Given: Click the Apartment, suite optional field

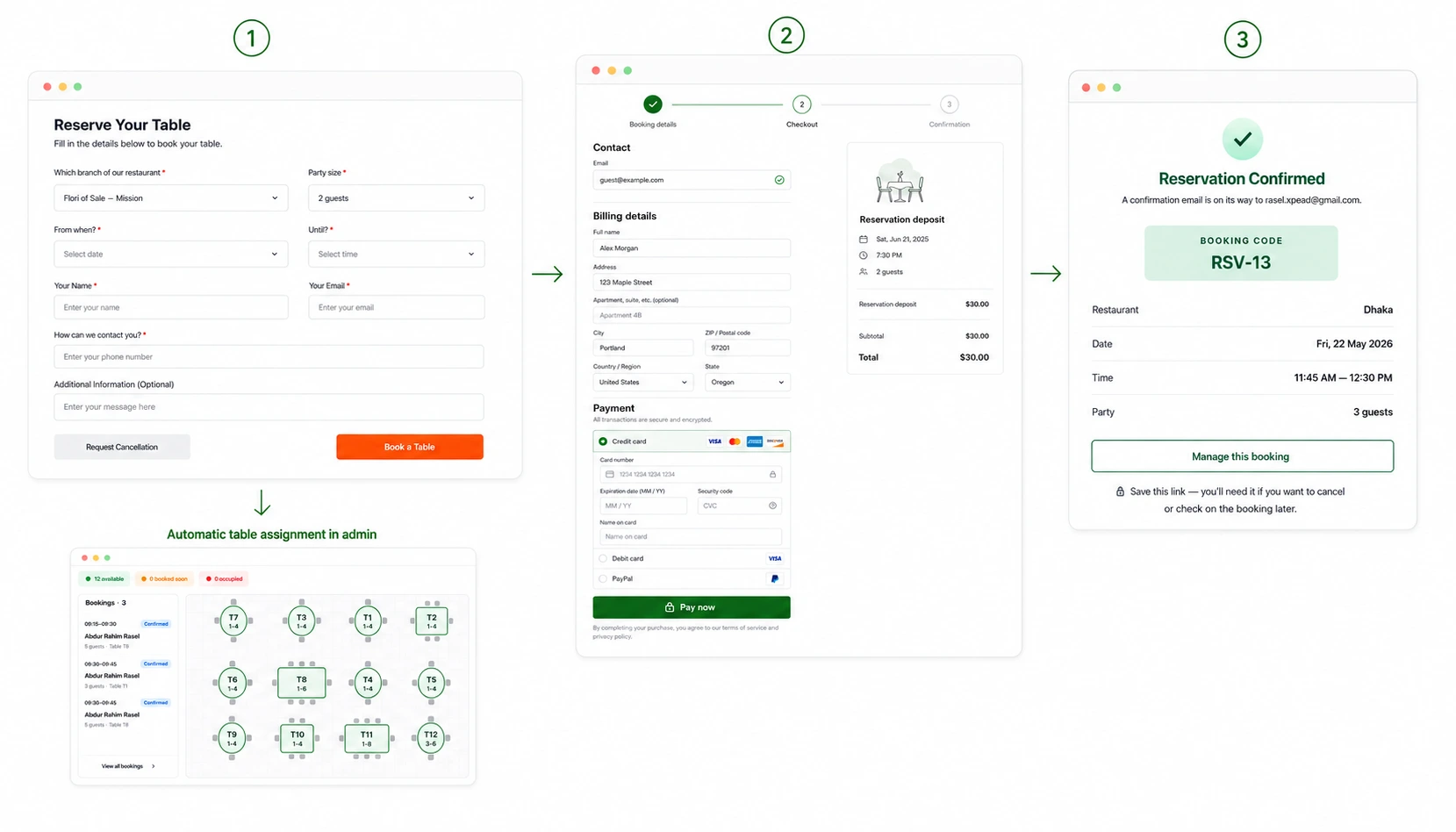Looking at the screenshot, I should [692, 315].
